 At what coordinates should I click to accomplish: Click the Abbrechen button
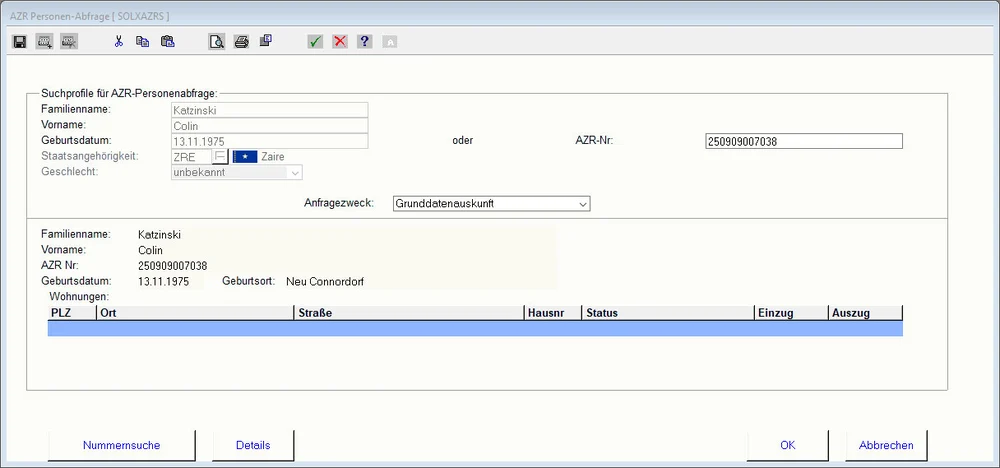point(886,445)
